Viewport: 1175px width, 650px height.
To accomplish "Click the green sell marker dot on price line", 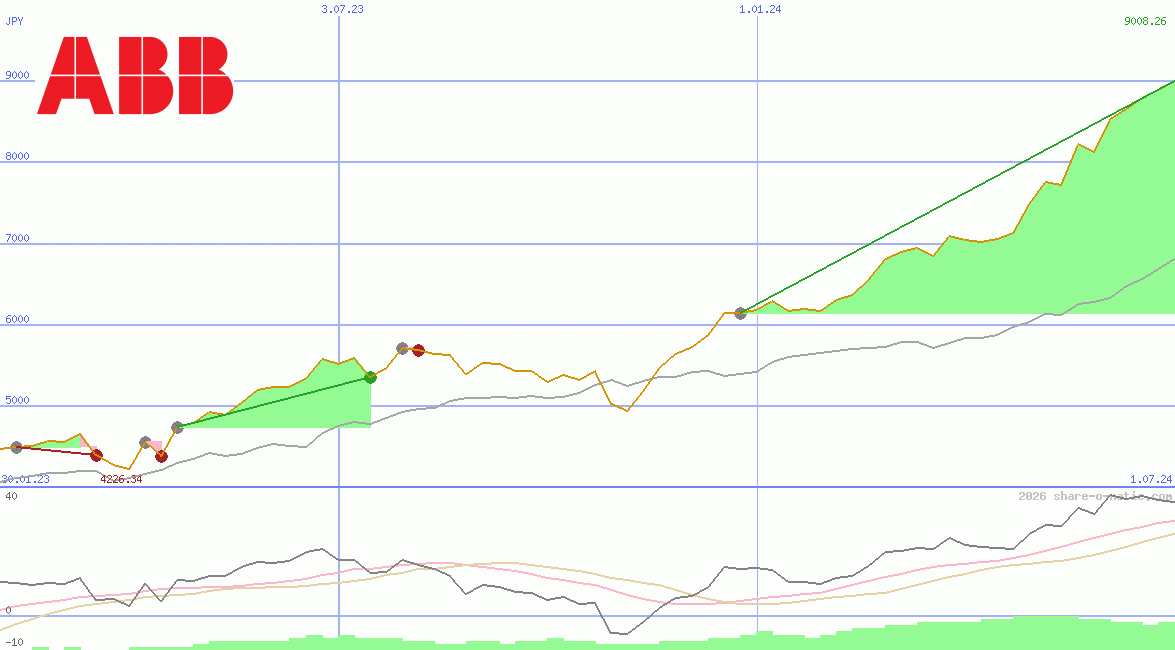I will click(370, 377).
